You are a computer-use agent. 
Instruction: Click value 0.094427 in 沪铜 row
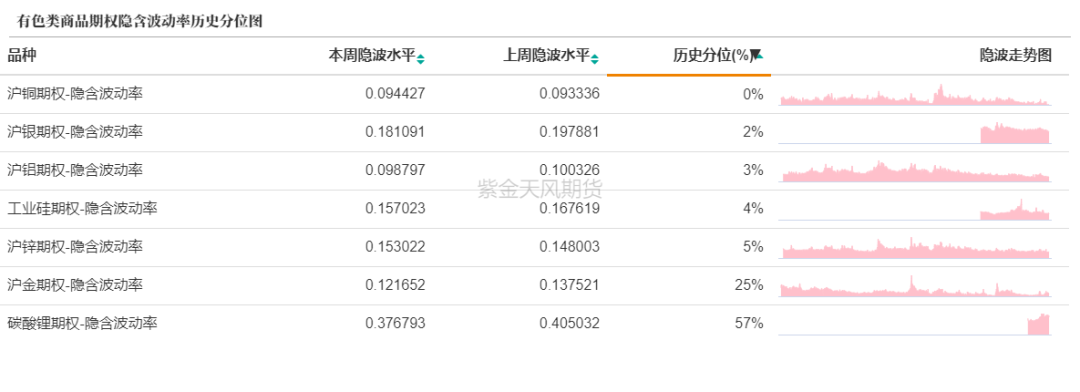(x=395, y=94)
